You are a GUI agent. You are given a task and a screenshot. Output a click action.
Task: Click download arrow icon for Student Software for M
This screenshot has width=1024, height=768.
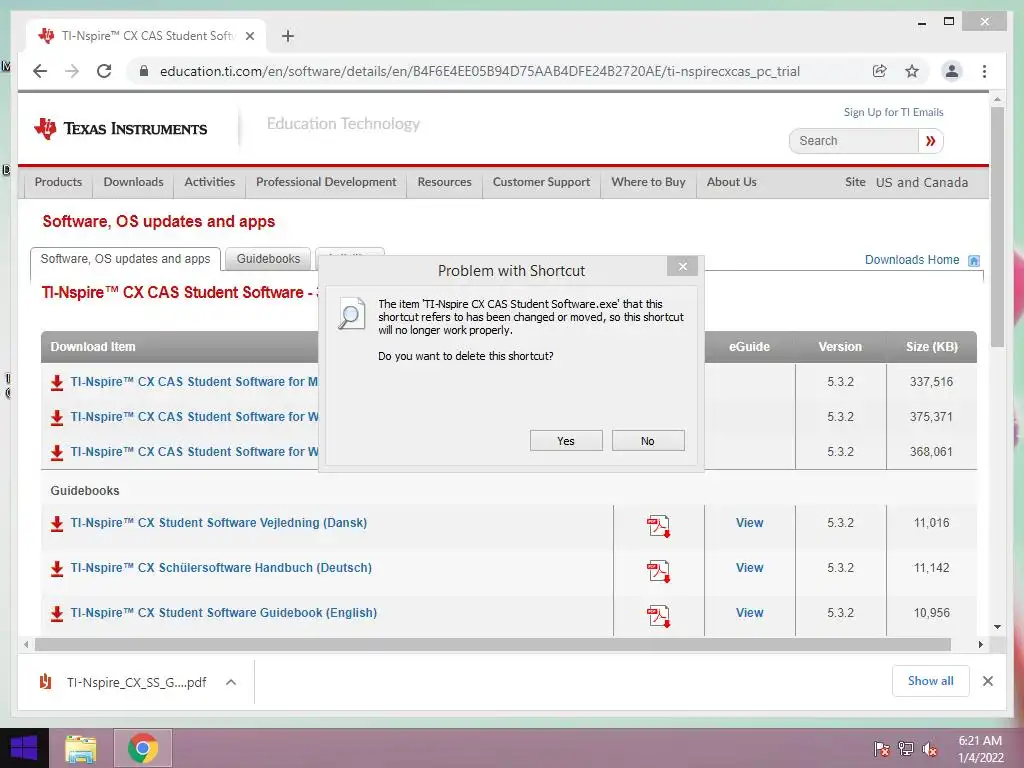click(57, 383)
